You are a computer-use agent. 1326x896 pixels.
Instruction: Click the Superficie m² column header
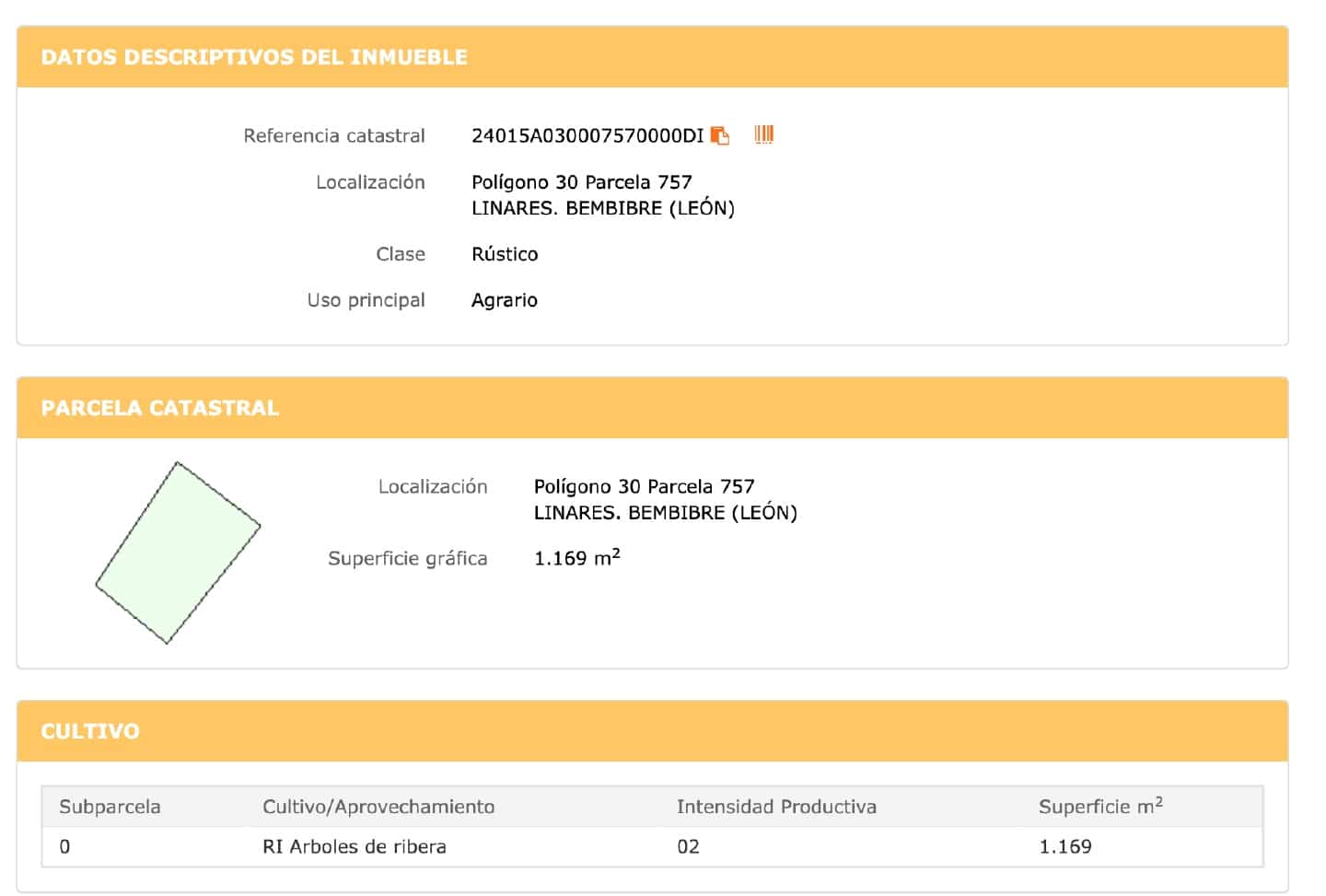click(1099, 807)
